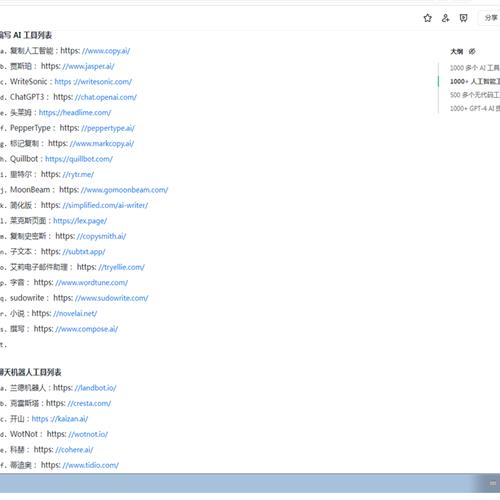Follow the cresta.com link

[x=89, y=403]
